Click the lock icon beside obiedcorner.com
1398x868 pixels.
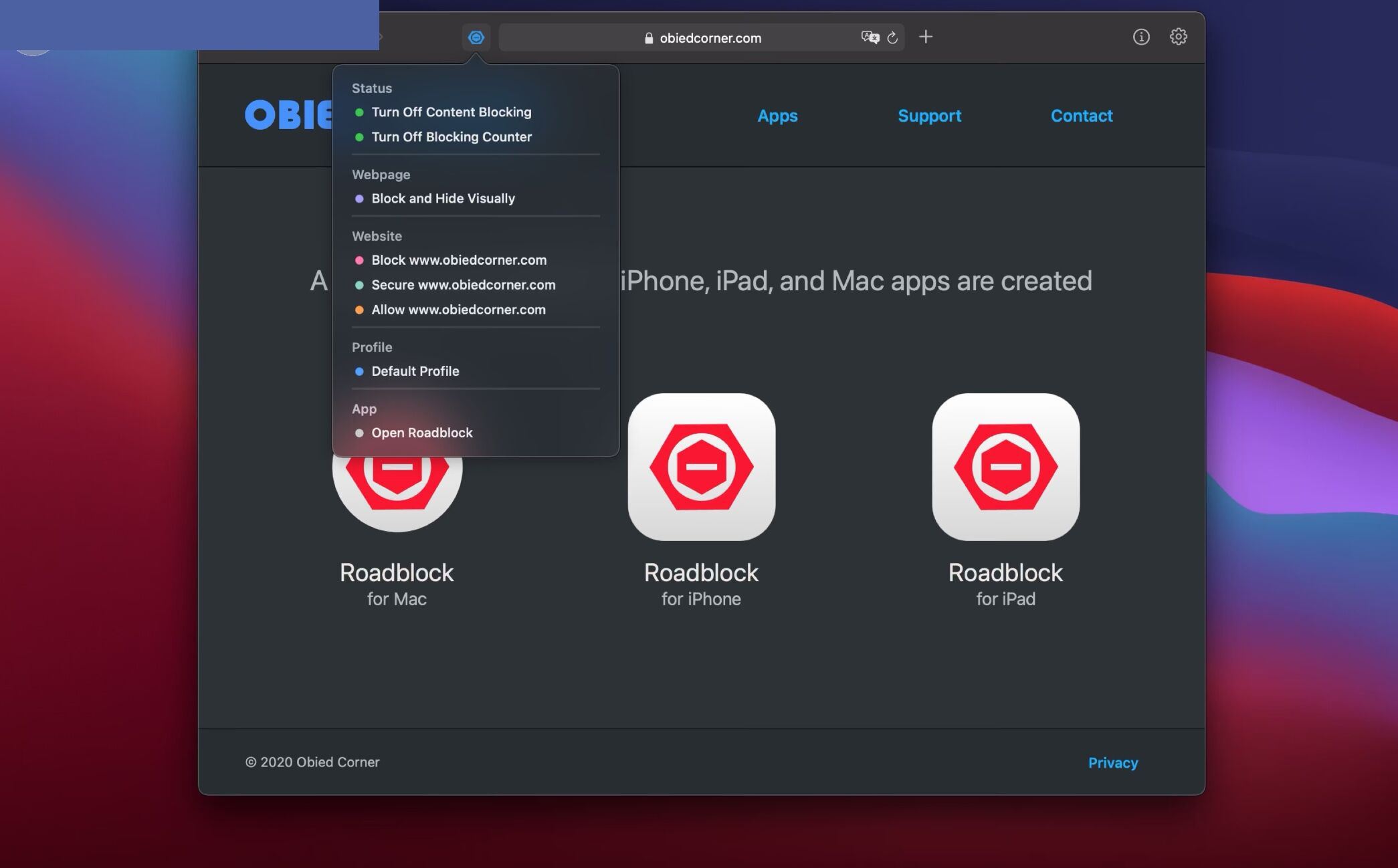click(648, 38)
